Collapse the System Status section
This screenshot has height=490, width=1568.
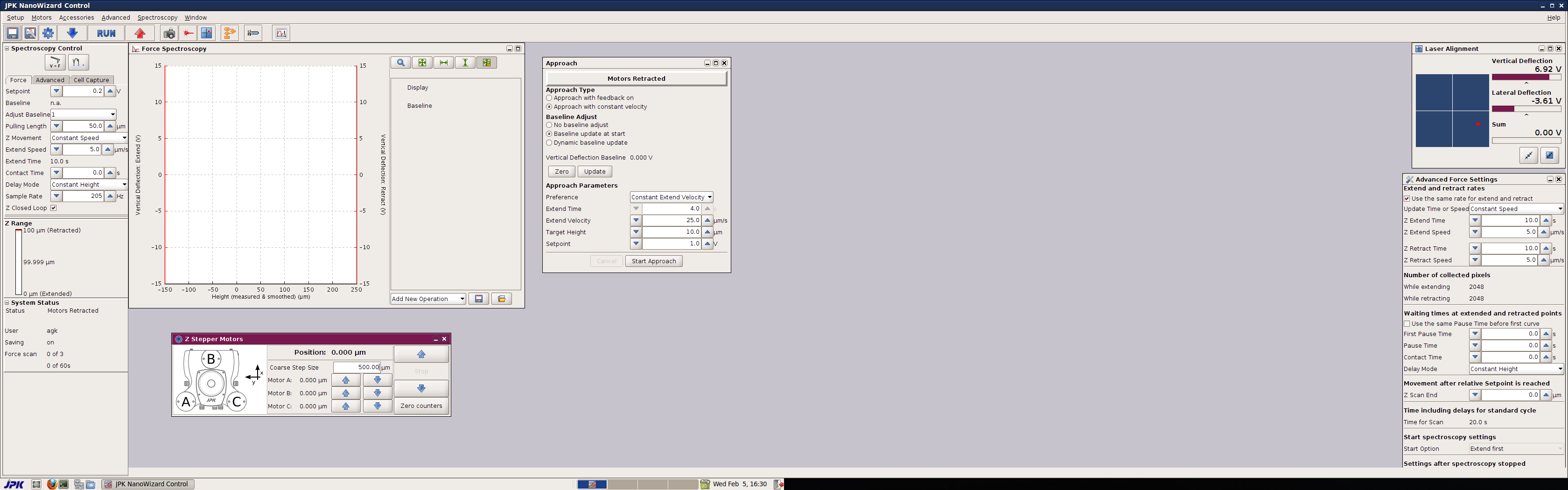click(7, 302)
